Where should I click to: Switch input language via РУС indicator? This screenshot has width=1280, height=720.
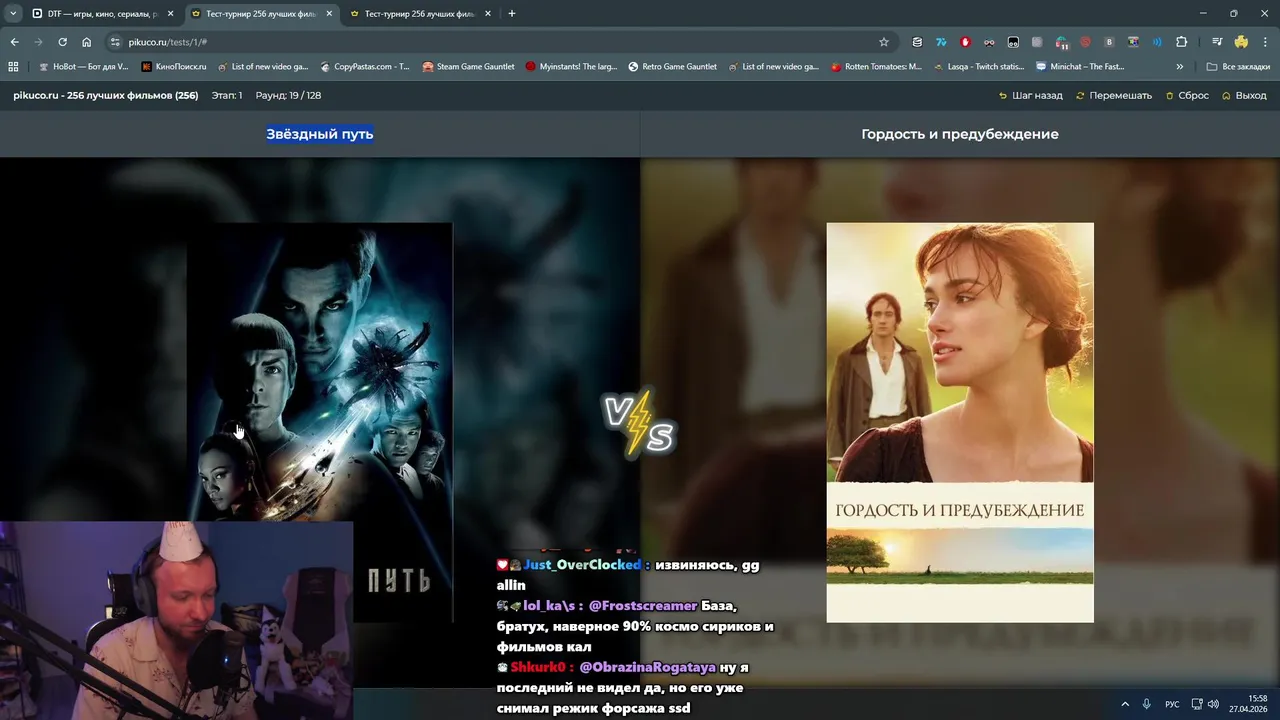coord(1172,704)
